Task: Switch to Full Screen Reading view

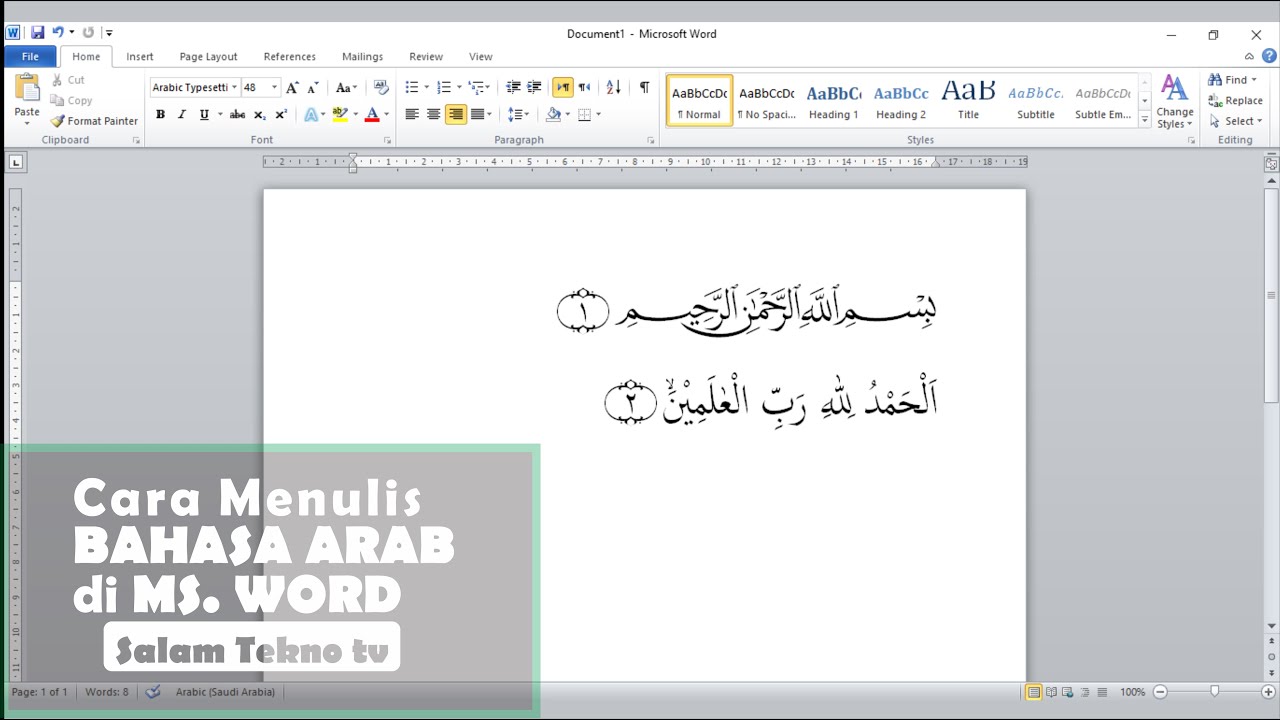Action: 1051,692
